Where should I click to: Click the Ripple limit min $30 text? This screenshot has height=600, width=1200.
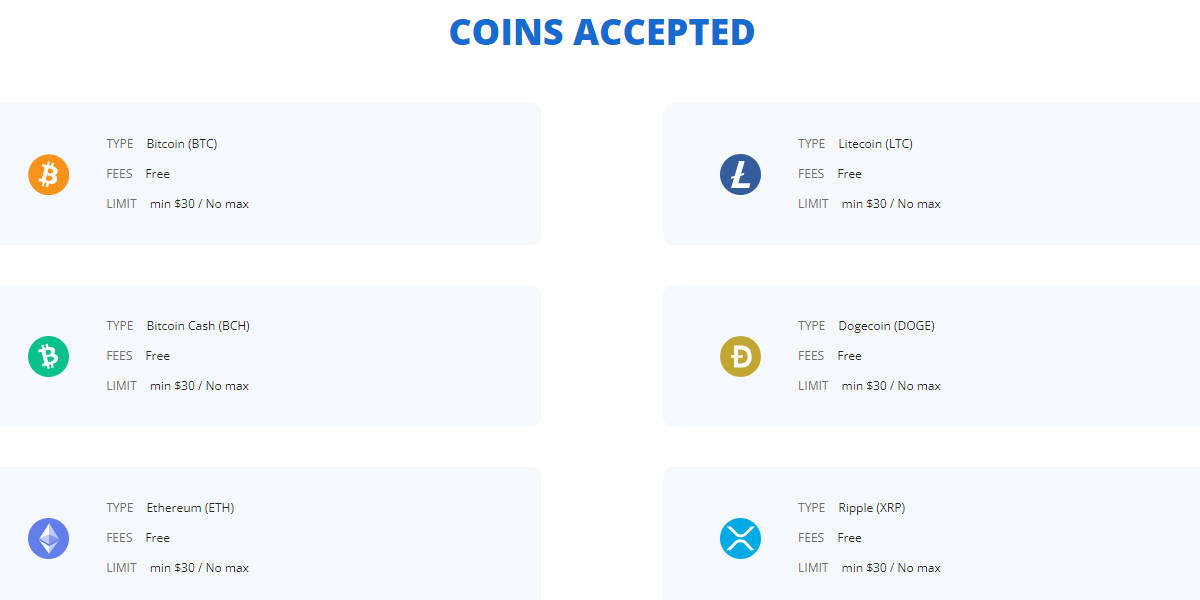(891, 568)
